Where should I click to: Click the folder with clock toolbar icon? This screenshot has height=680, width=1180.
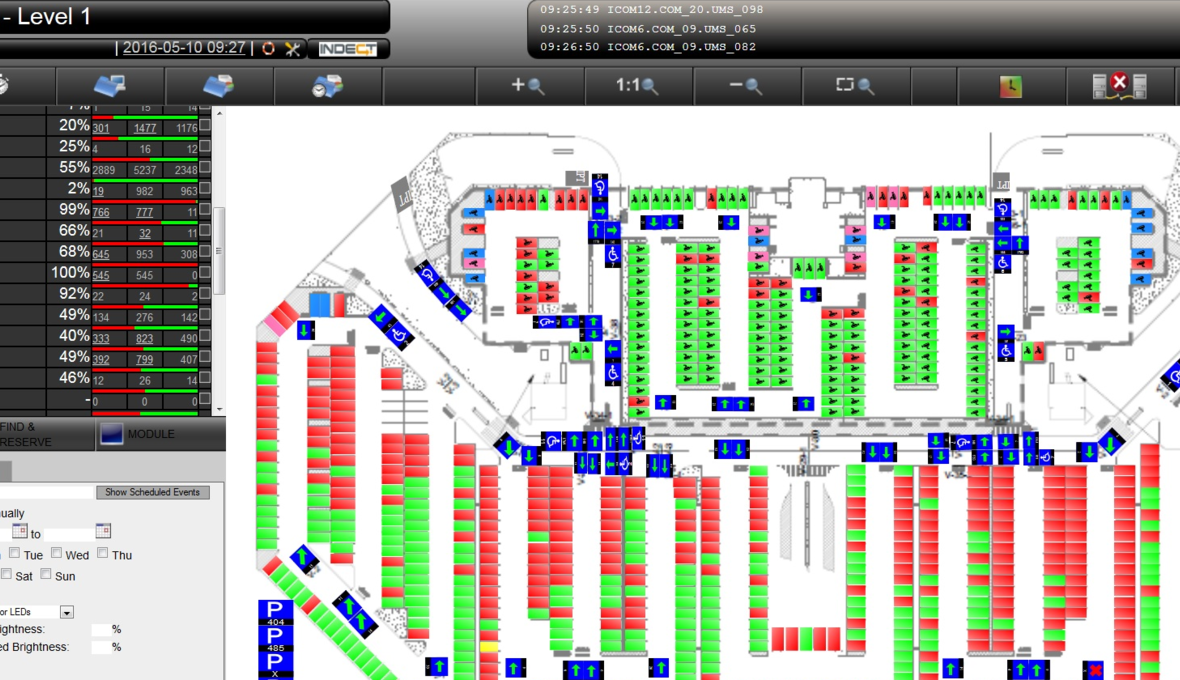tap(327, 87)
